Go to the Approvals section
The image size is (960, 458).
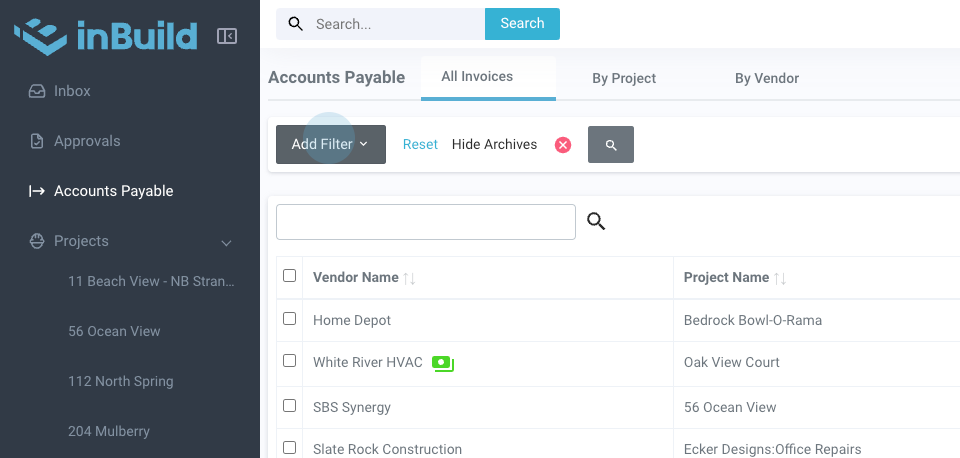[x=87, y=141]
